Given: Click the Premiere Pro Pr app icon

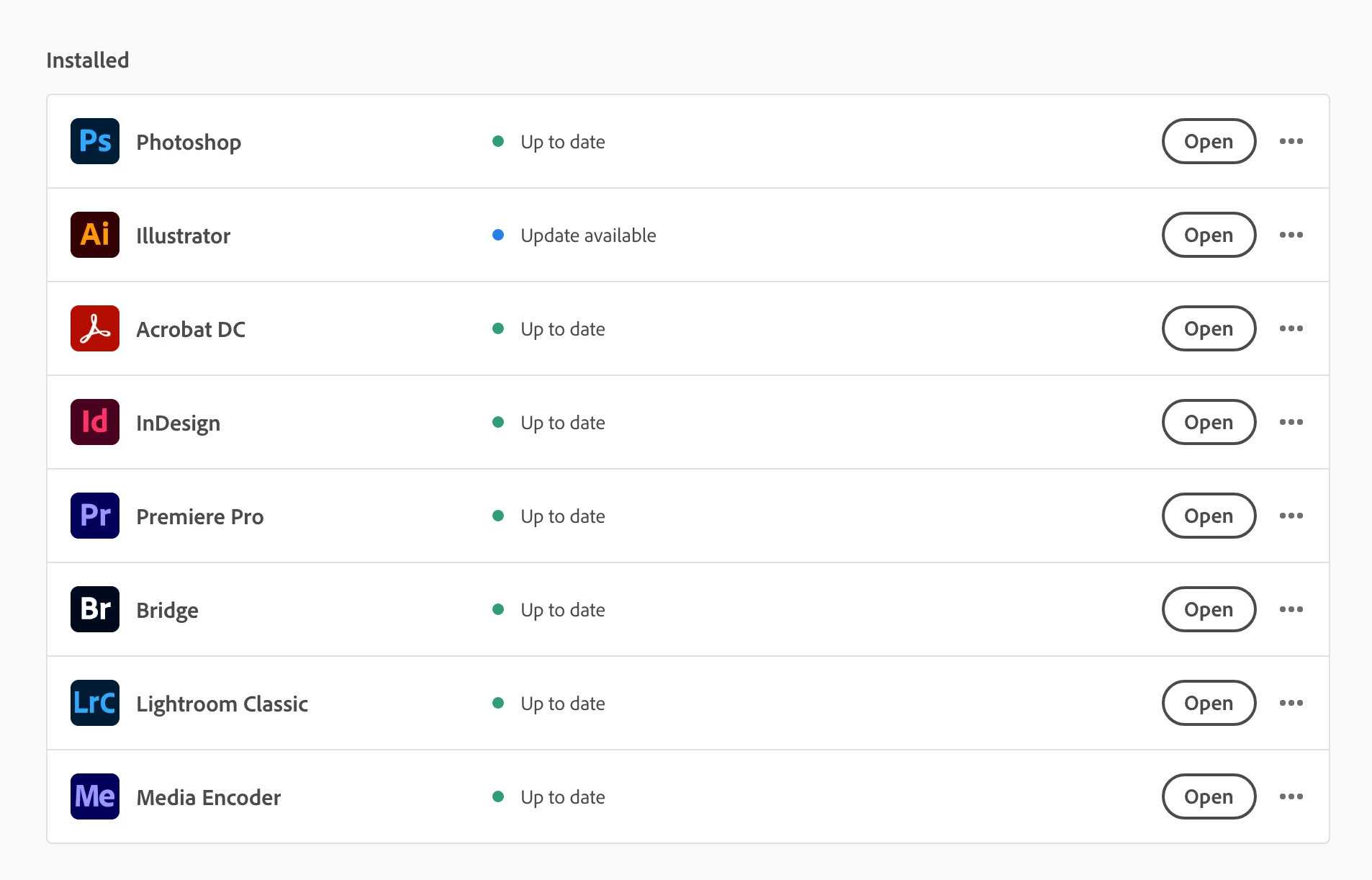Looking at the screenshot, I should [95, 516].
